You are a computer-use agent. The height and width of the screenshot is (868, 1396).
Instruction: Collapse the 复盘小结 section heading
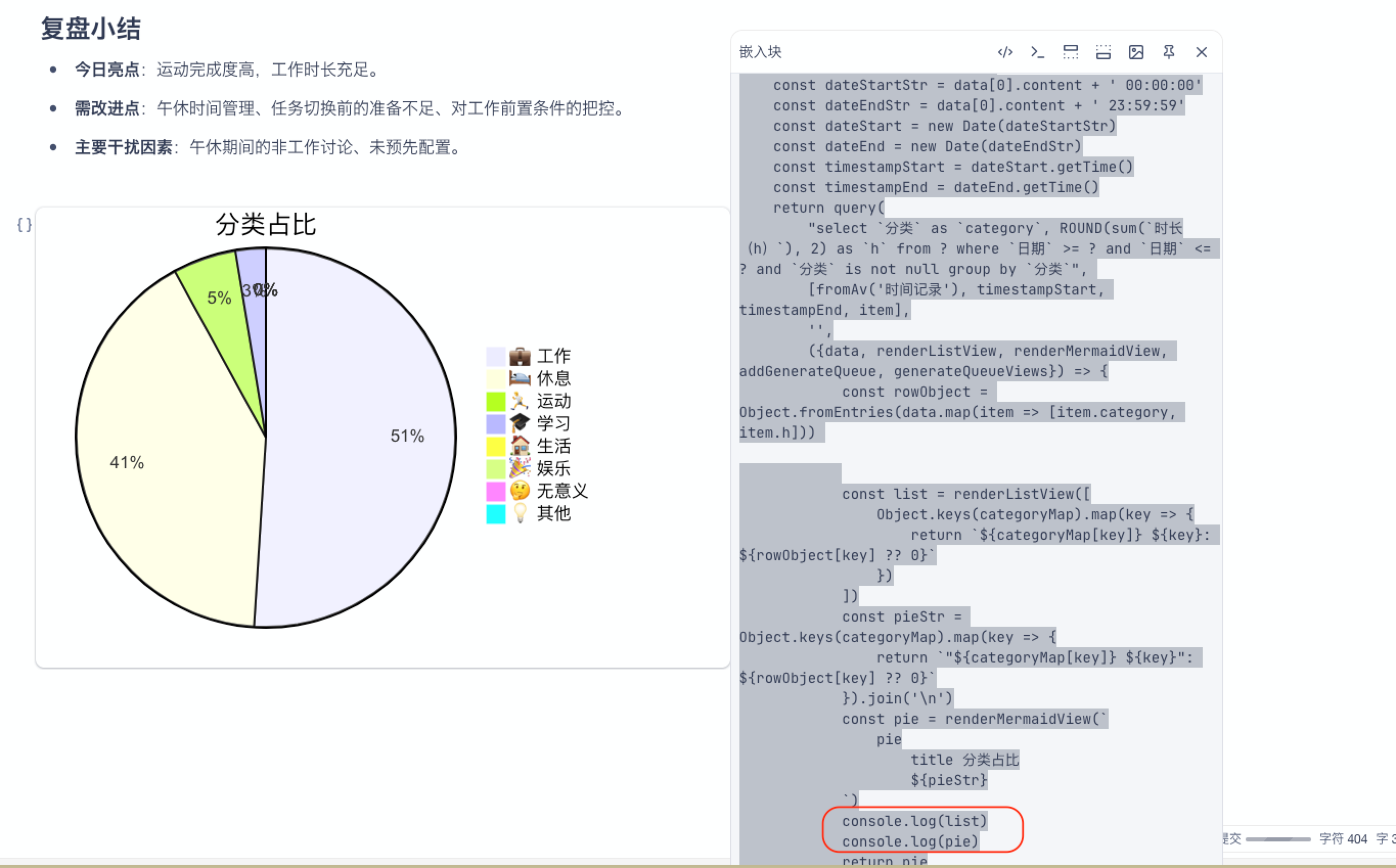click(90, 29)
